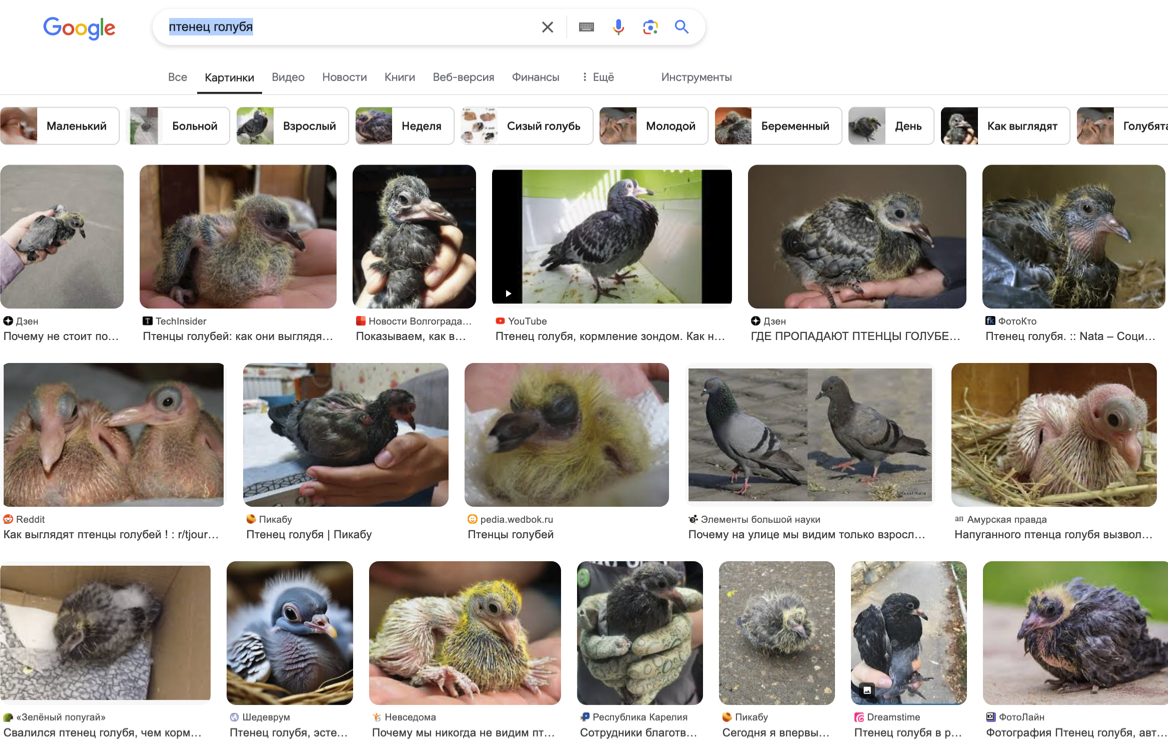This screenshot has width=1168, height=755.
Task: Open the Все results tab
Action: click(x=177, y=77)
